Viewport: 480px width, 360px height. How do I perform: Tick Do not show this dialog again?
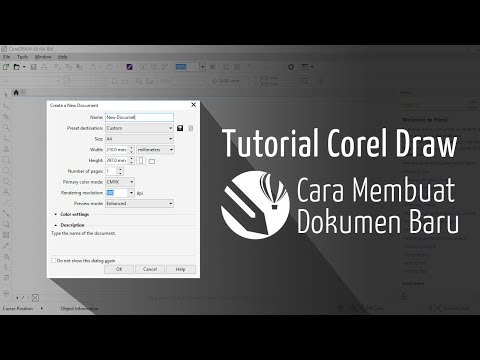click(53, 260)
